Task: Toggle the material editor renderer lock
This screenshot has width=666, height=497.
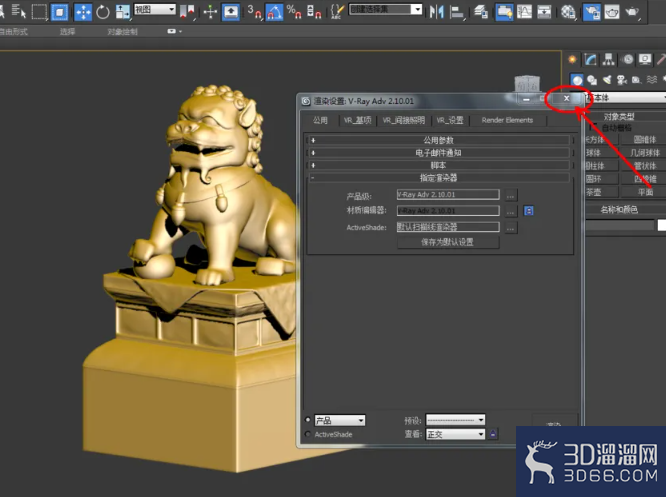Action: click(x=528, y=211)
